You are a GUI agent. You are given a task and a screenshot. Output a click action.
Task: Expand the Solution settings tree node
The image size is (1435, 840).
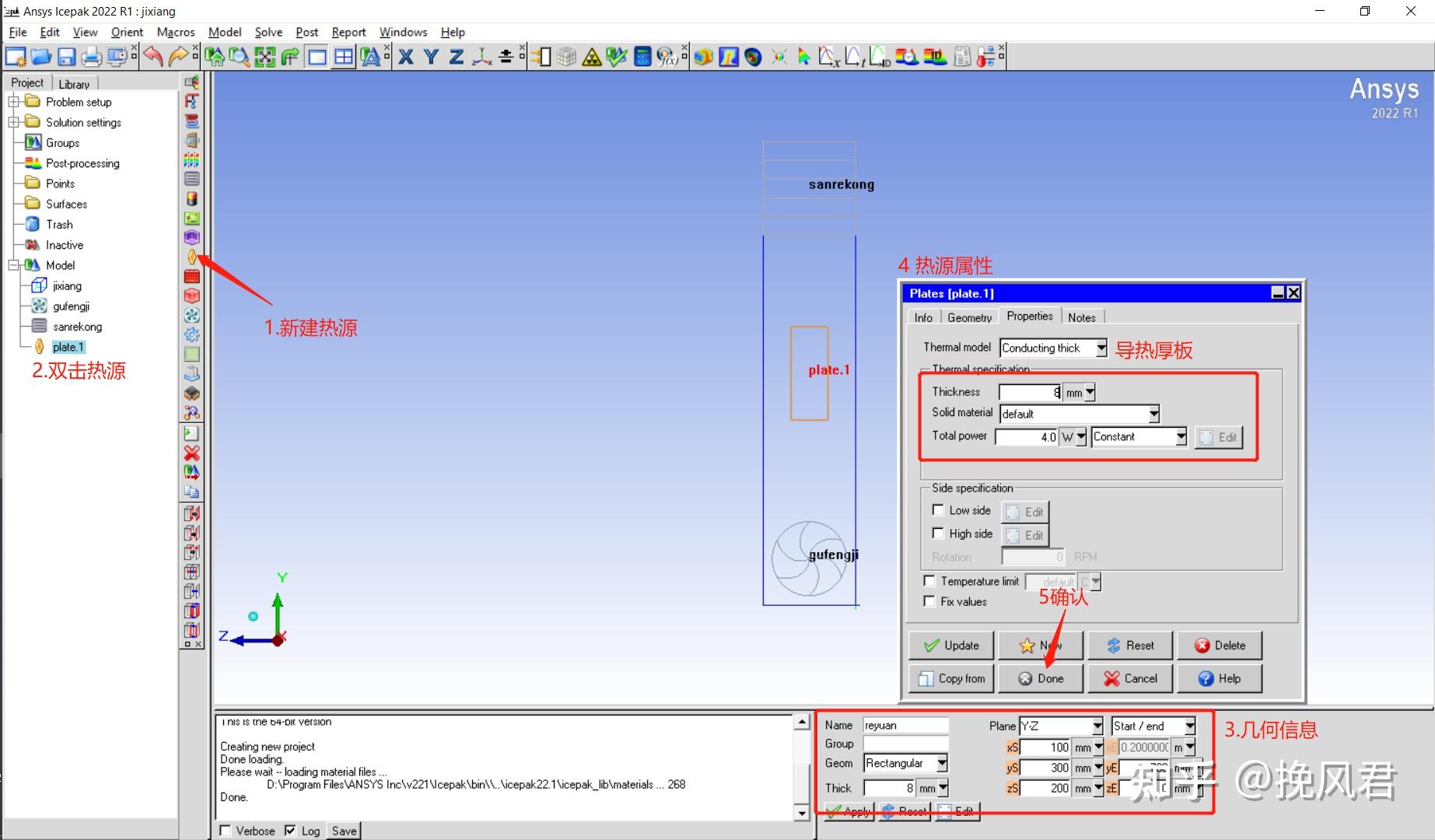tap(13, 122)
